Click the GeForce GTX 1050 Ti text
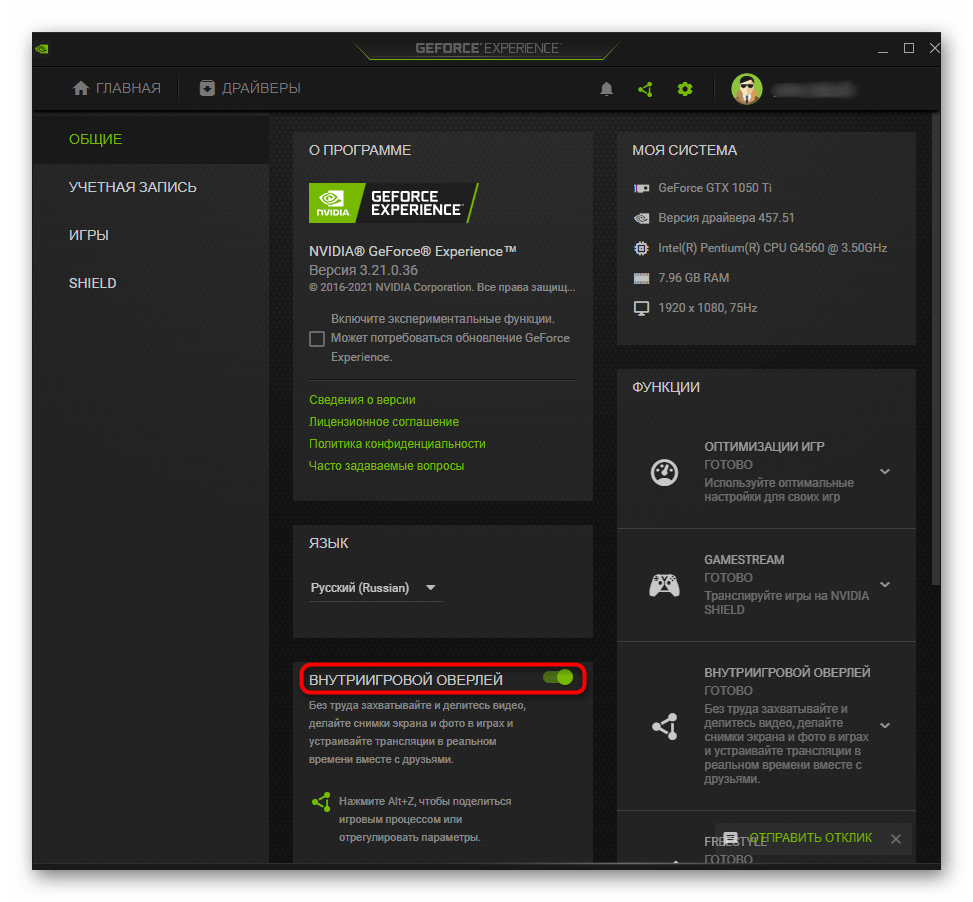973x902 pixels. point(715,188)
